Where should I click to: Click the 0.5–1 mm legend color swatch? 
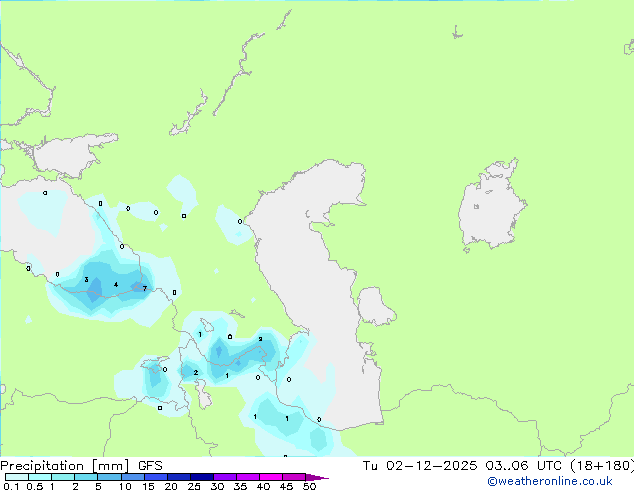point(40,477)
